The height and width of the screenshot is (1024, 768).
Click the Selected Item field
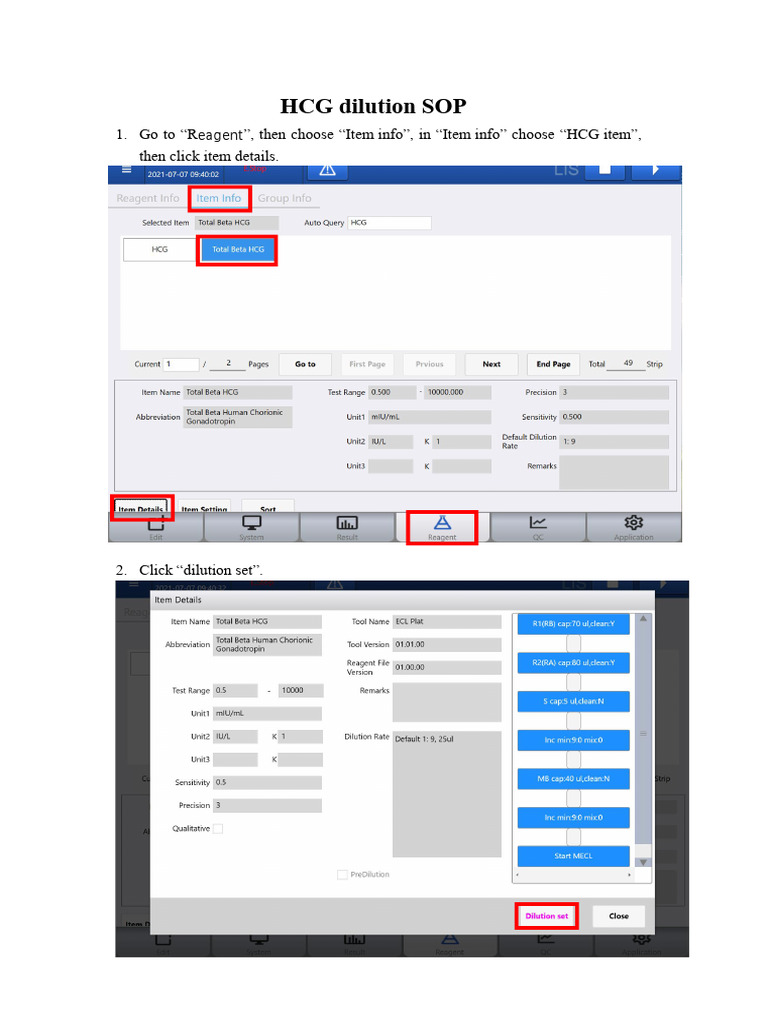click(x=236, y=223)
